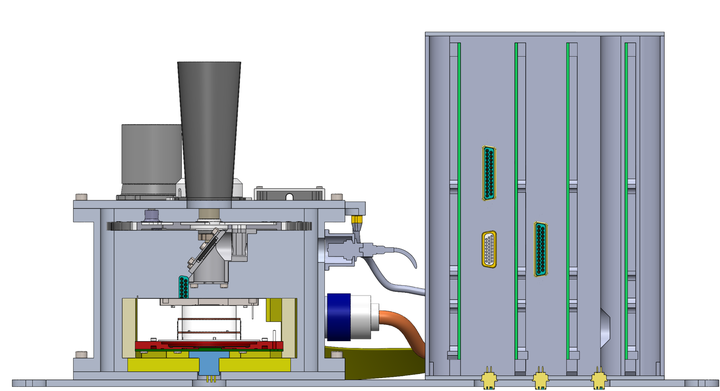Select the gray cylinder beside the cone
This screenshot has width=720, height=391.
coord(151,160)
